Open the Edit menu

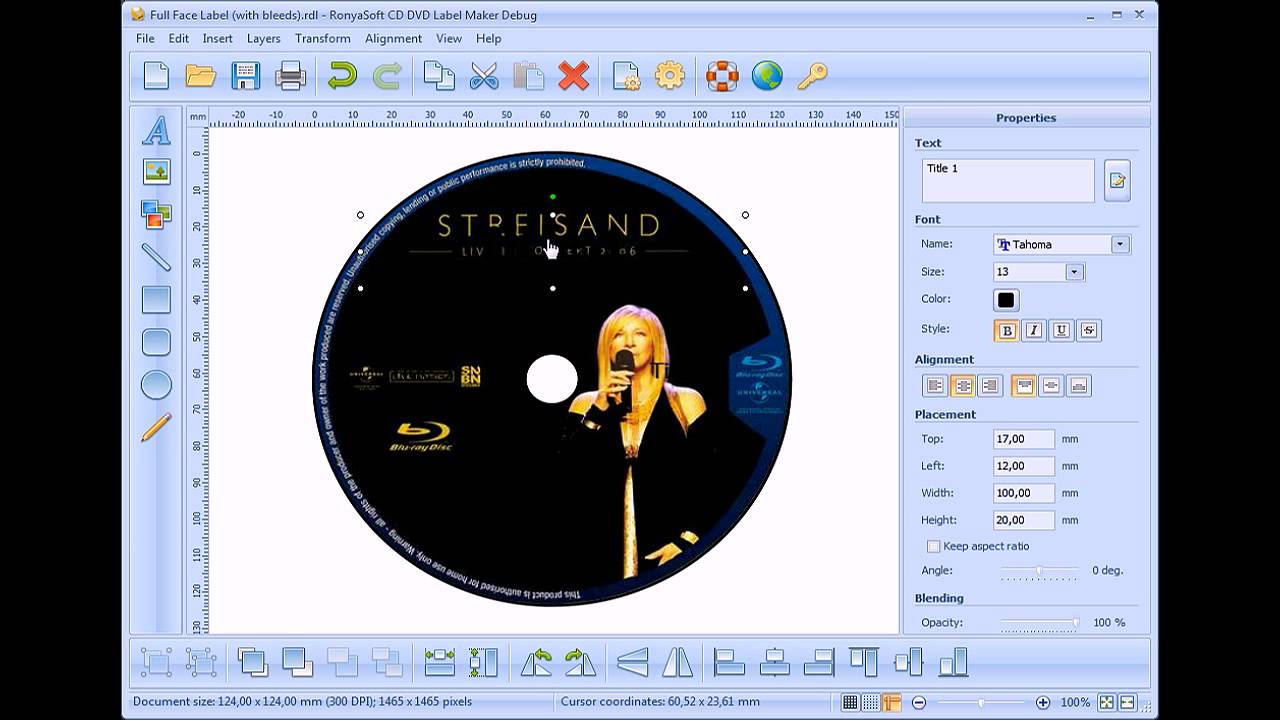[x=179, y=38]
